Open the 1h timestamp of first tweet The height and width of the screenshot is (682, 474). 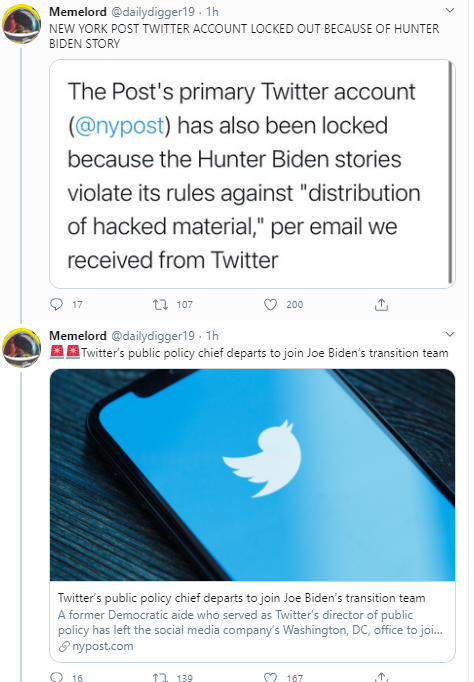212,12
